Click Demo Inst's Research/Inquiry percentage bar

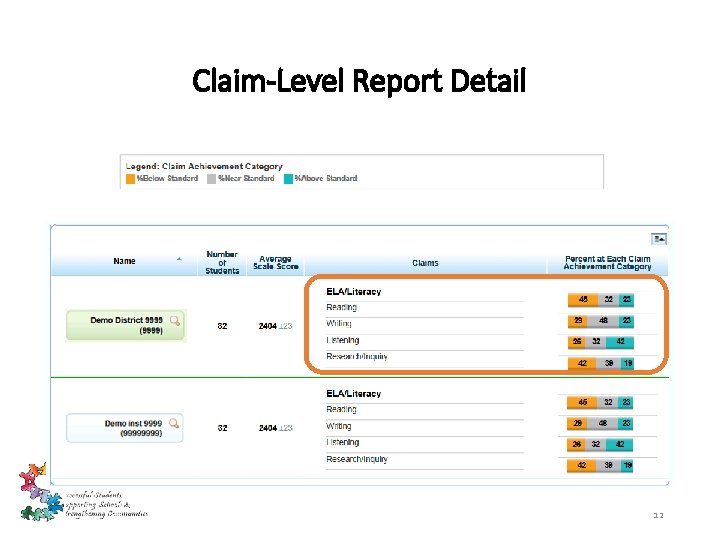[x=600, y=466]
